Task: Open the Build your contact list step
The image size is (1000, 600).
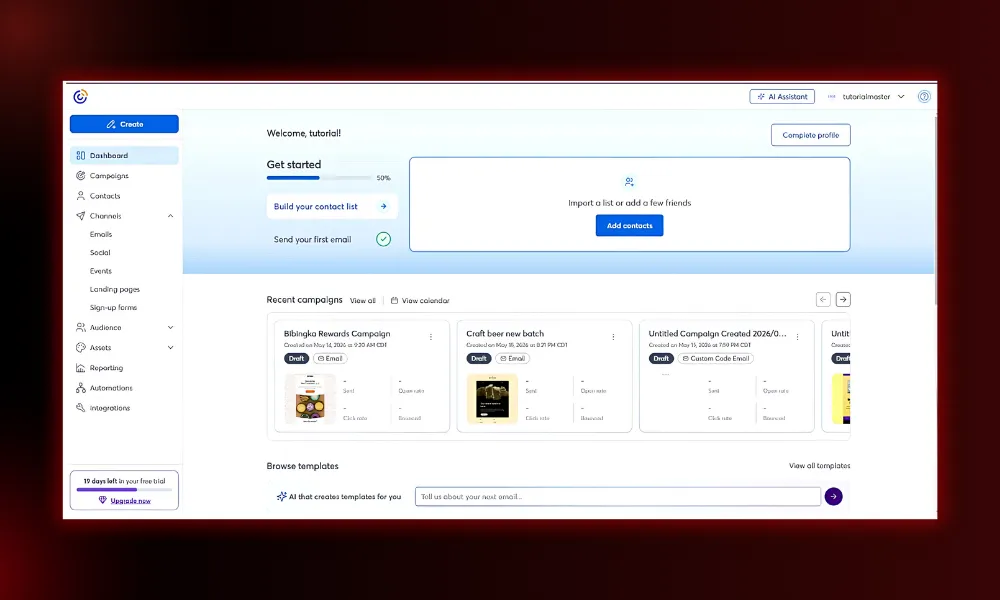Action: pyautogui.click(x=332, y=207)
